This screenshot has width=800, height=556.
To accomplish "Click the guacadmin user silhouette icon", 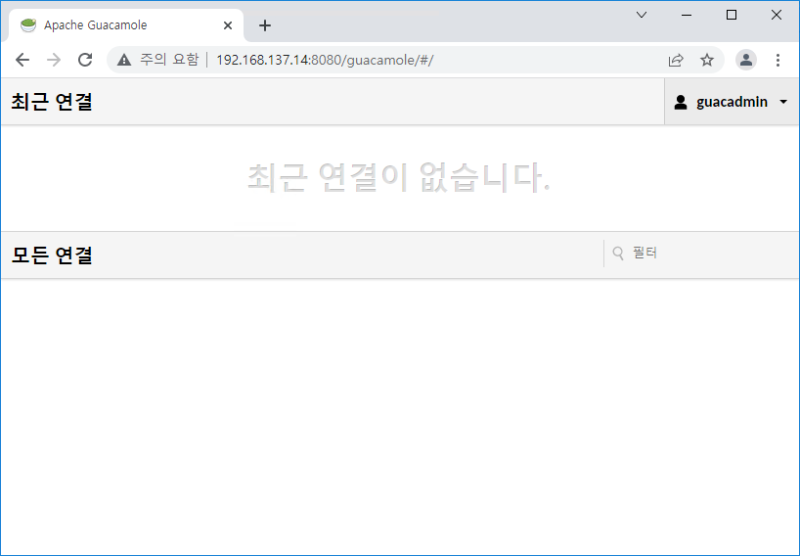I will 681,102.
